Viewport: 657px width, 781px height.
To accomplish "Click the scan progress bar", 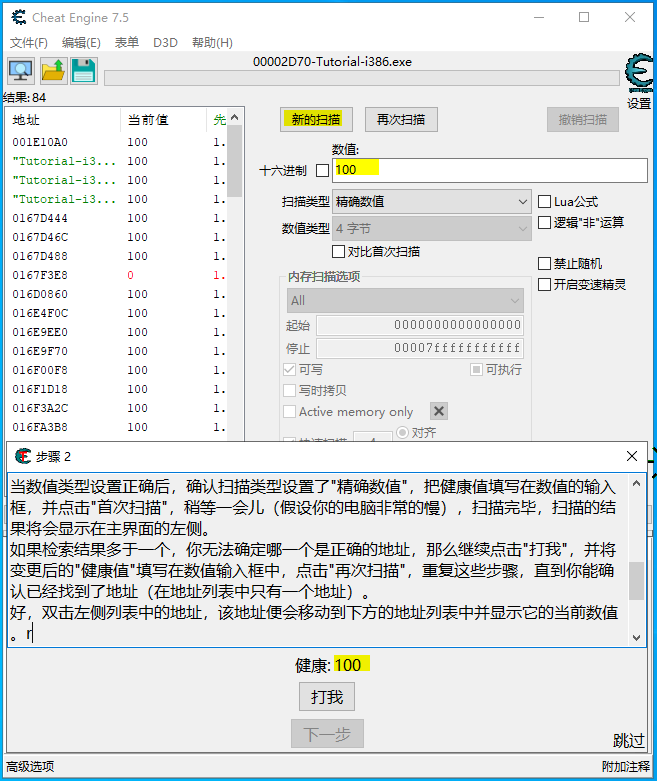I will pos(362,78).
